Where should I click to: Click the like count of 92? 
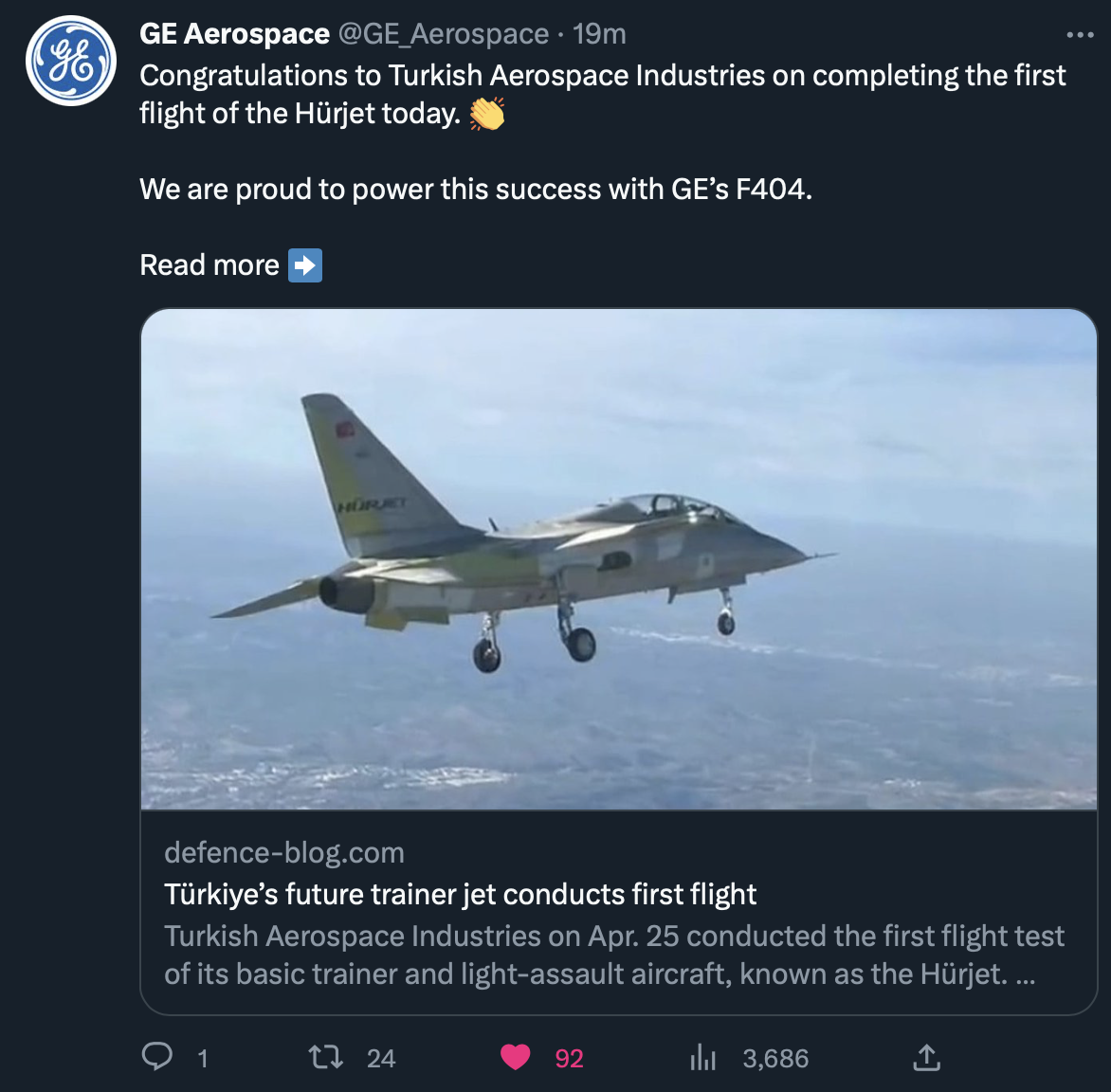569,1059
